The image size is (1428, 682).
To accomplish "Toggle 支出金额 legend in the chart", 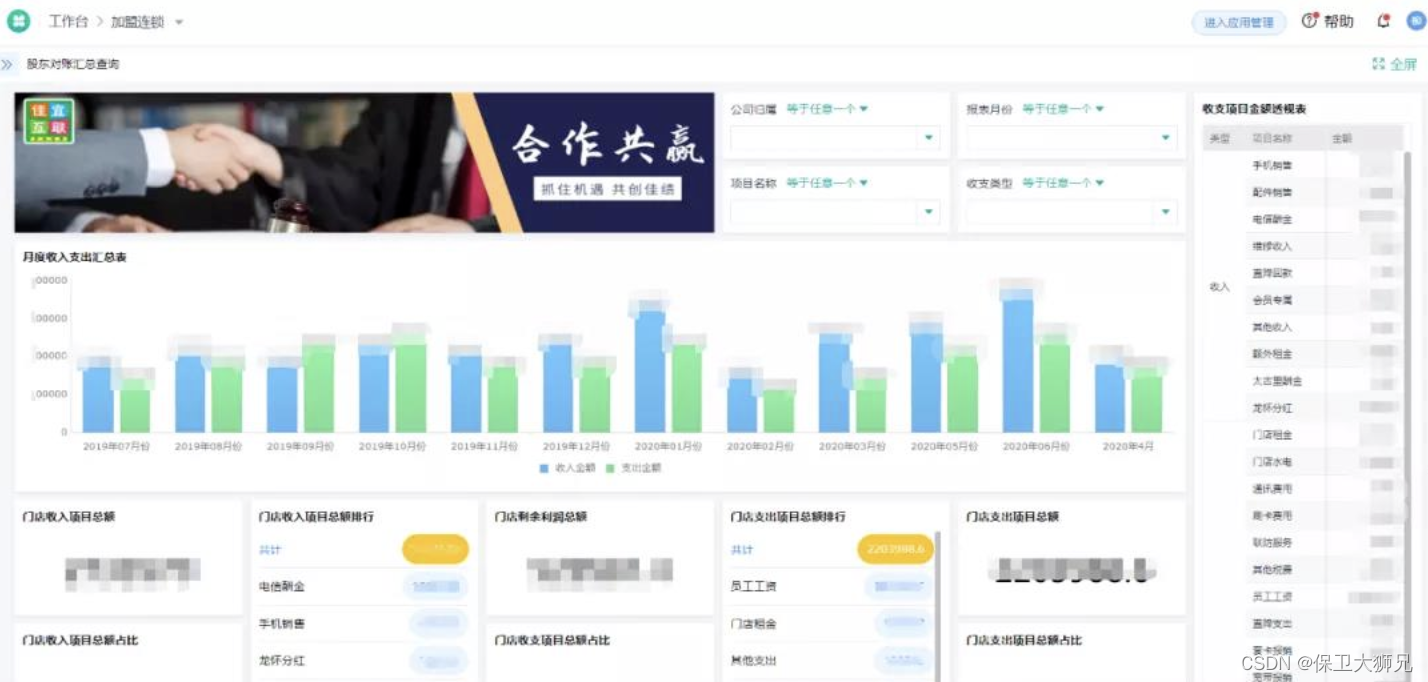I will point(634,467).
